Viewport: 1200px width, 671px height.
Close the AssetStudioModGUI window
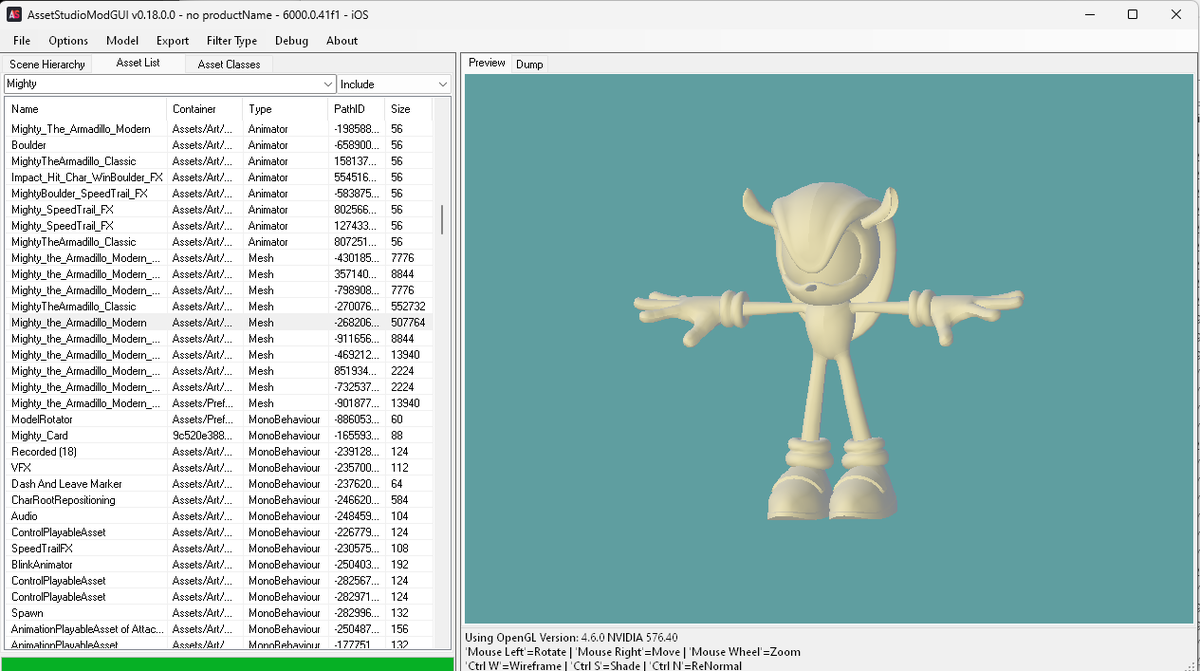click(x=1177, y=14)
